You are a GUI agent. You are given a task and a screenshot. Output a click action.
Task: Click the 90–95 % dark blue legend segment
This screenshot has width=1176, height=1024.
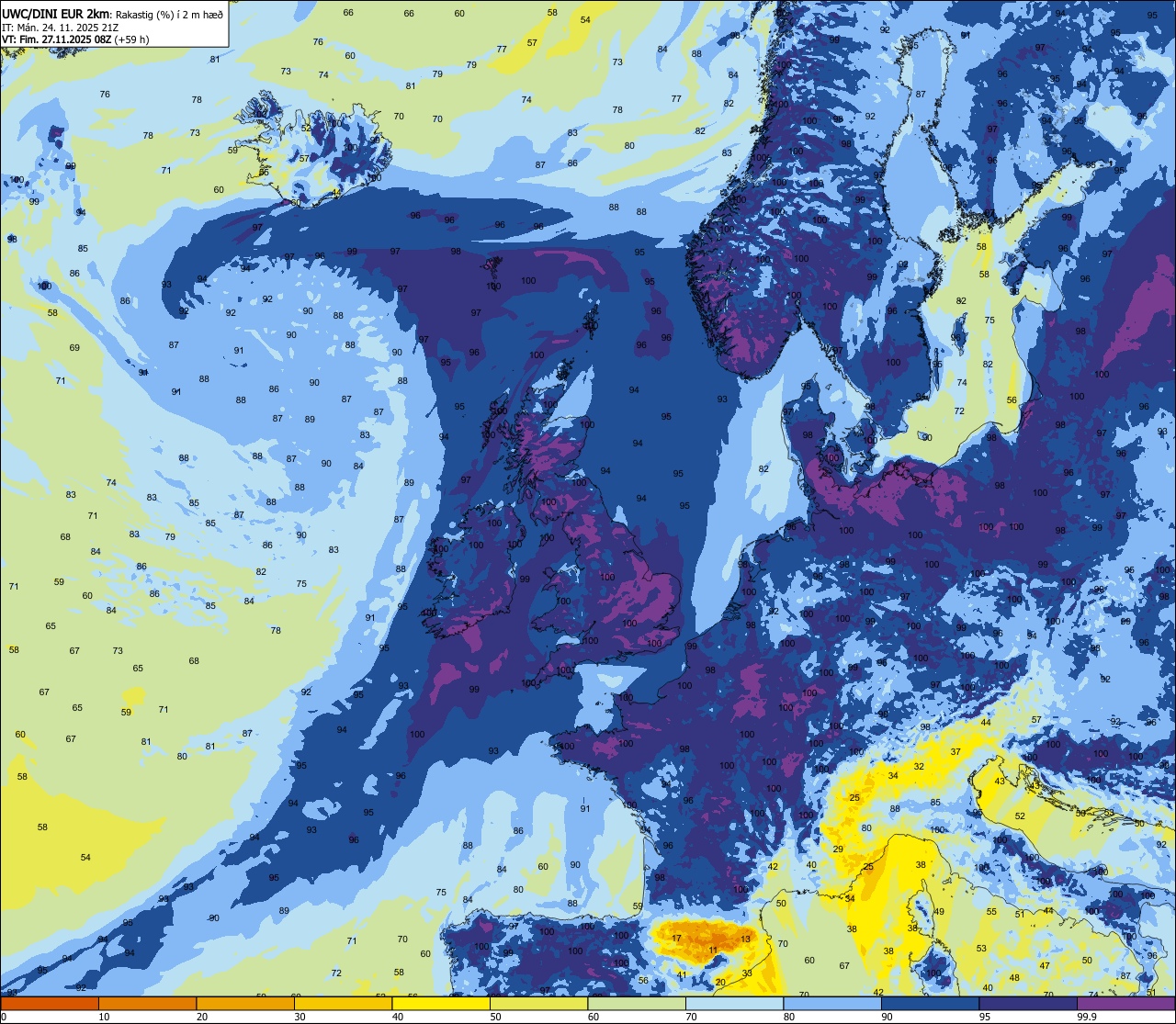click(x=930, y=1004)
